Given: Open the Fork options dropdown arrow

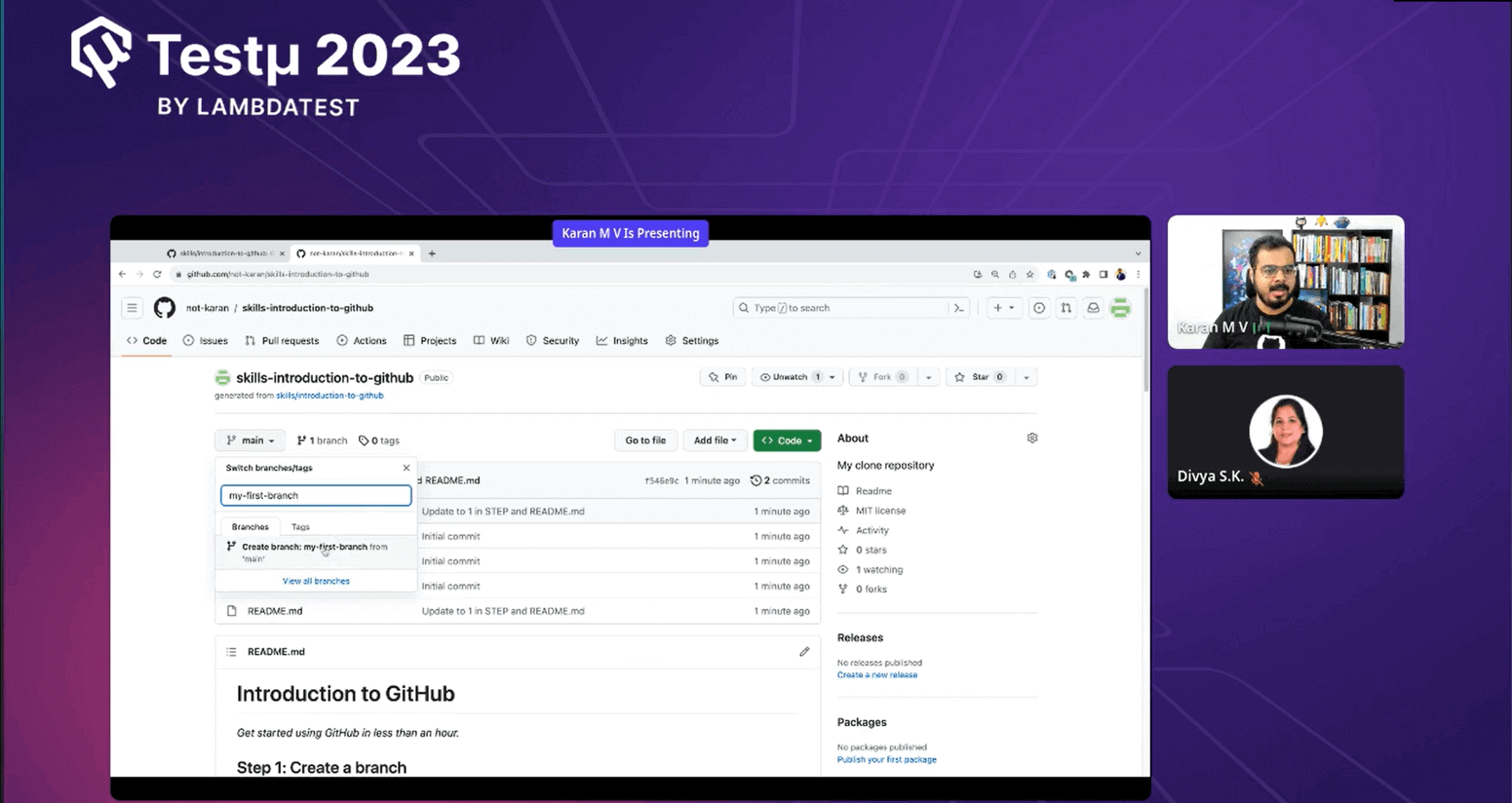Looking at the screenshot, I should (x=928, y=377).
